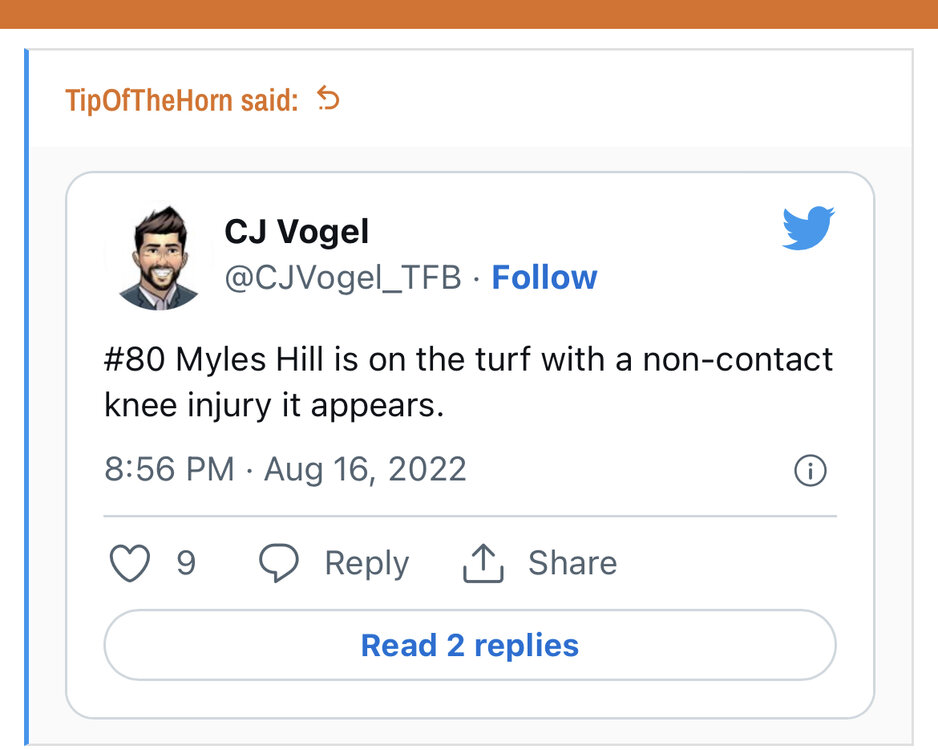Screen dimensions: 938x750
Task: Click the grey divider line above Reply
Action: point(469,516)
